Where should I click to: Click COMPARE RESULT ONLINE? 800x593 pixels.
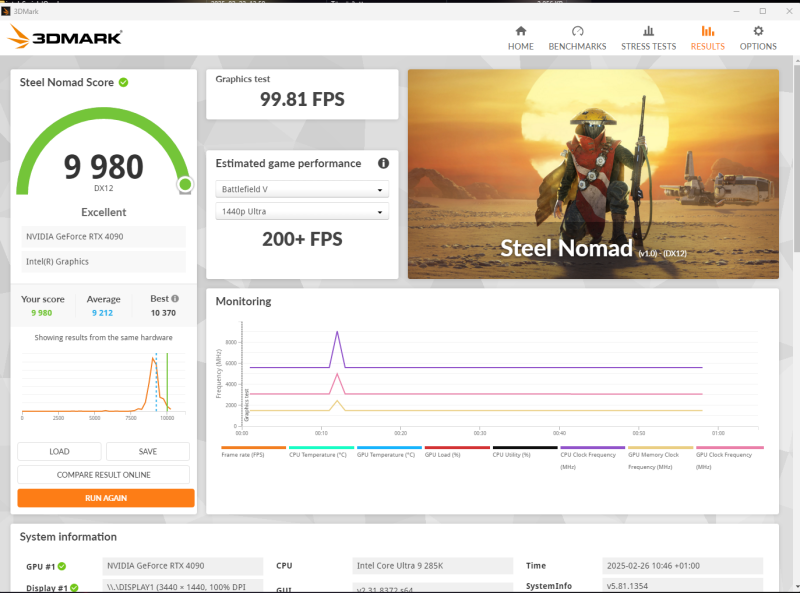coord(104,475)
